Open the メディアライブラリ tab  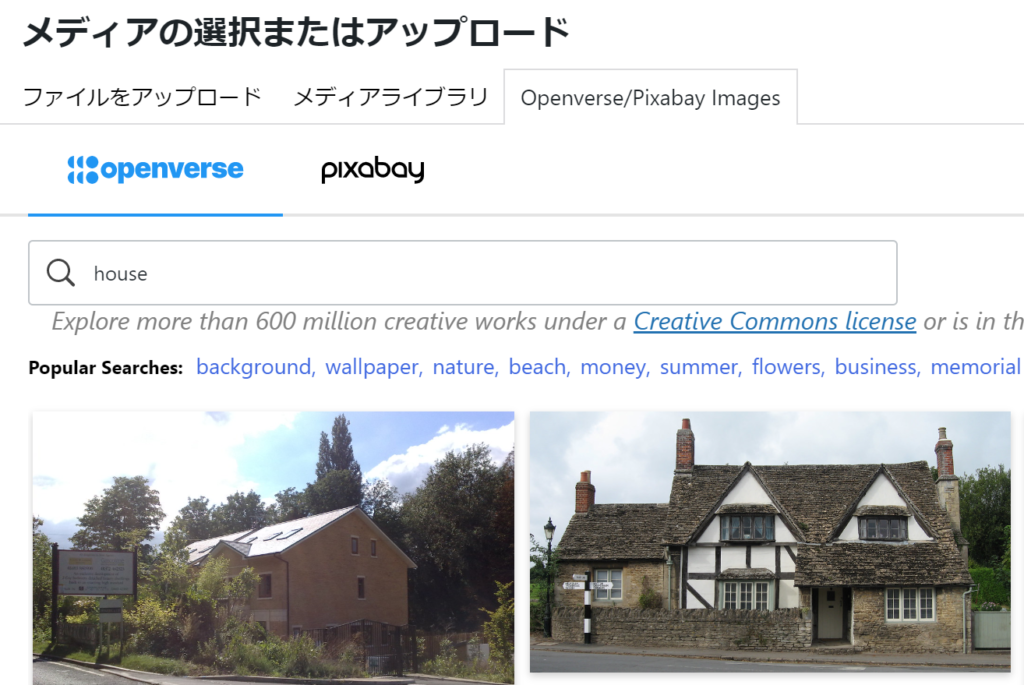[391, 97]
